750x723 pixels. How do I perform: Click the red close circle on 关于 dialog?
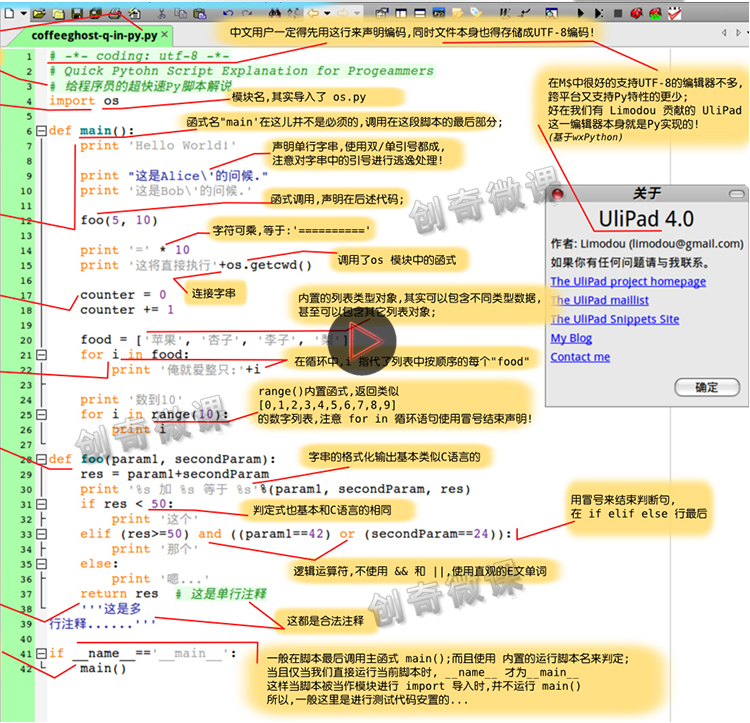[558, 194]
